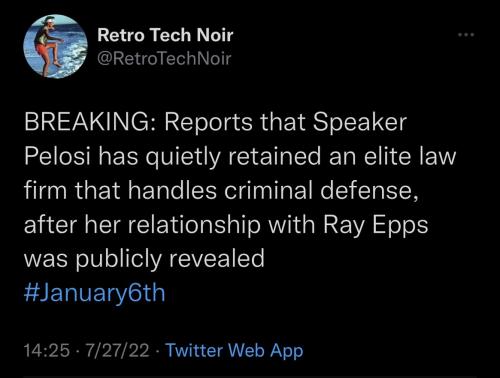This screenshot has width=500, height=378.
Task: Click the word Reports in the tweet
Action: [207, 123]
